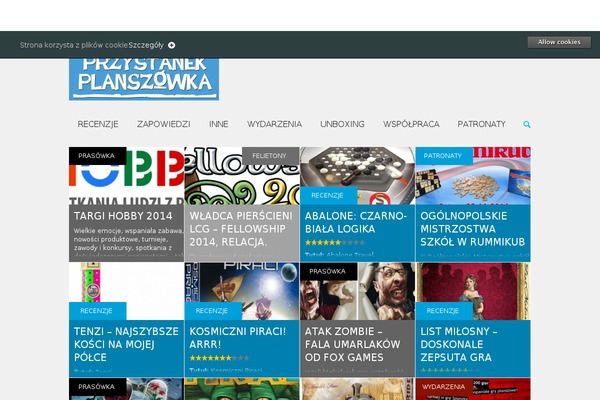
Task: Click the Prasówka tag on bottom left tile
Action: tap(98, 387)
